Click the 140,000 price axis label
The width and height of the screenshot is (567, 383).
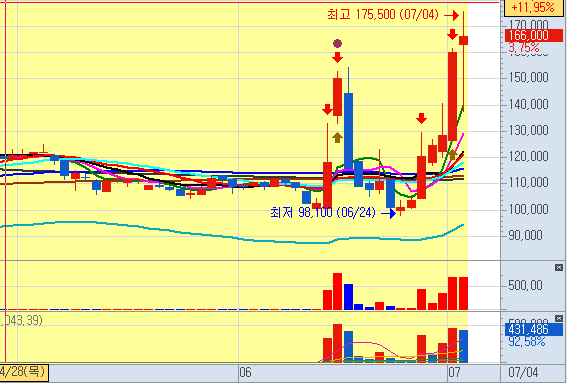click(x=528, y=105)
